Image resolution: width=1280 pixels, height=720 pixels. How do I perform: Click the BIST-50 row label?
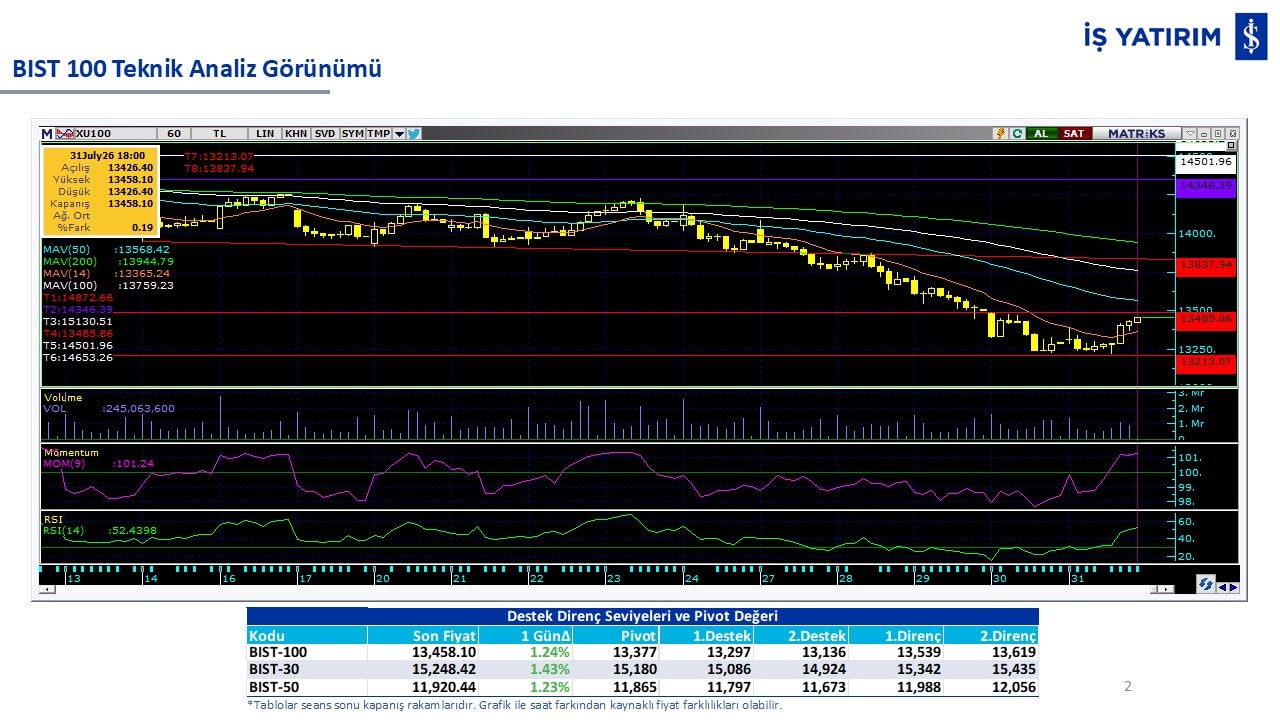275,688
